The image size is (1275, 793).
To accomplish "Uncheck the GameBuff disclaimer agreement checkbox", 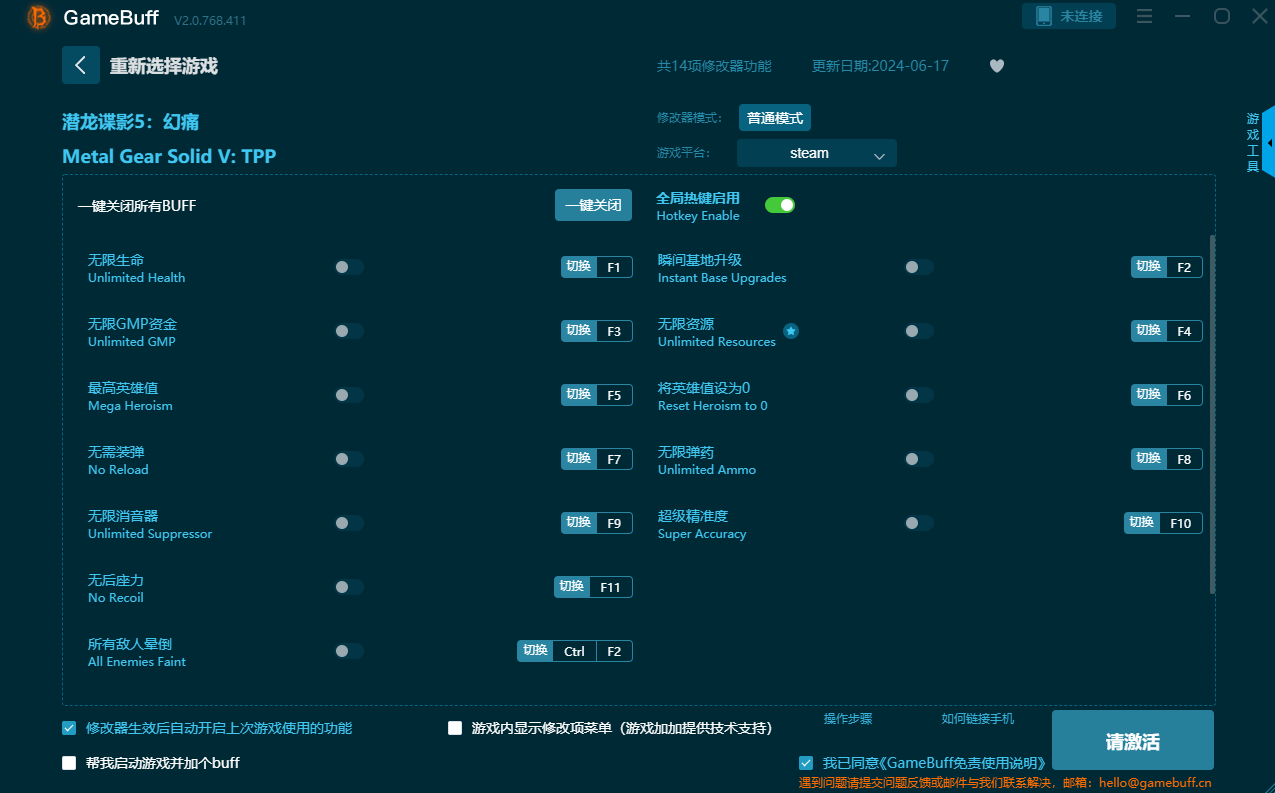I will click(806, 763).
